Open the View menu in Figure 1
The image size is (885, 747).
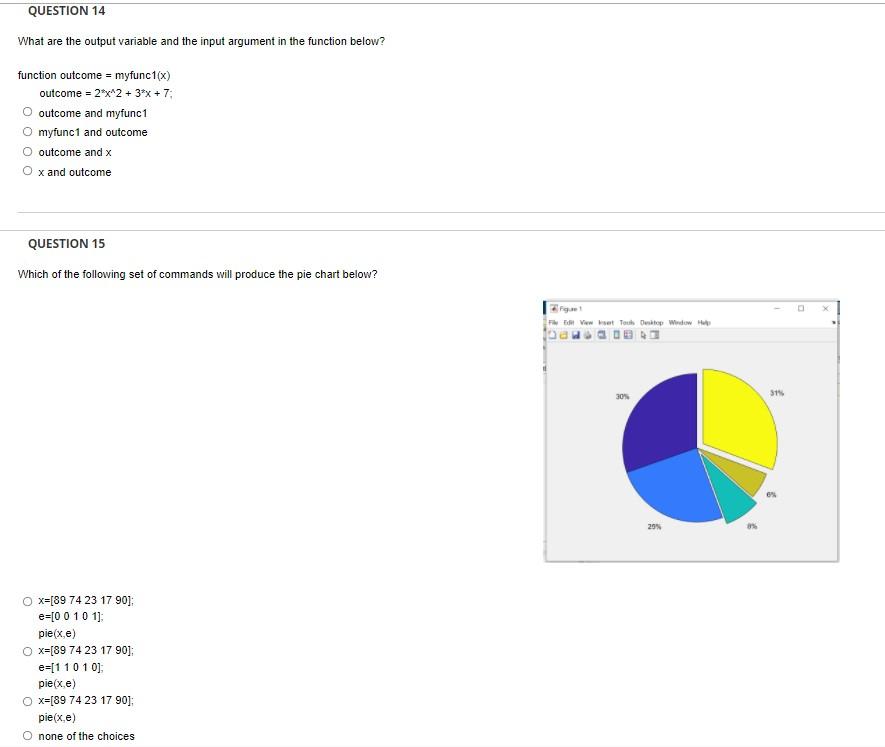[x=587, y=322]
